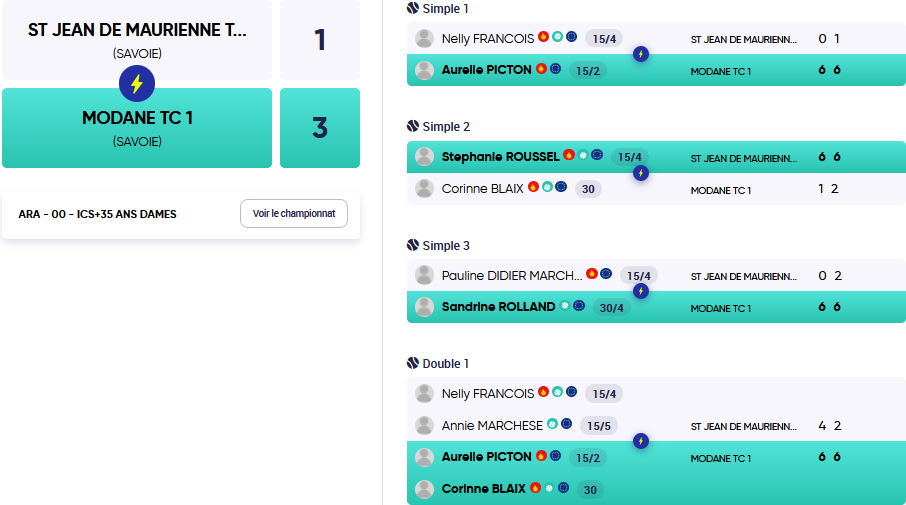Image resolution: width=906 pixels, height=505 pixels.
Task: Click the ARA - 00 - ICS+35 ANS DAMES label
Action: (x=98, y=214)
